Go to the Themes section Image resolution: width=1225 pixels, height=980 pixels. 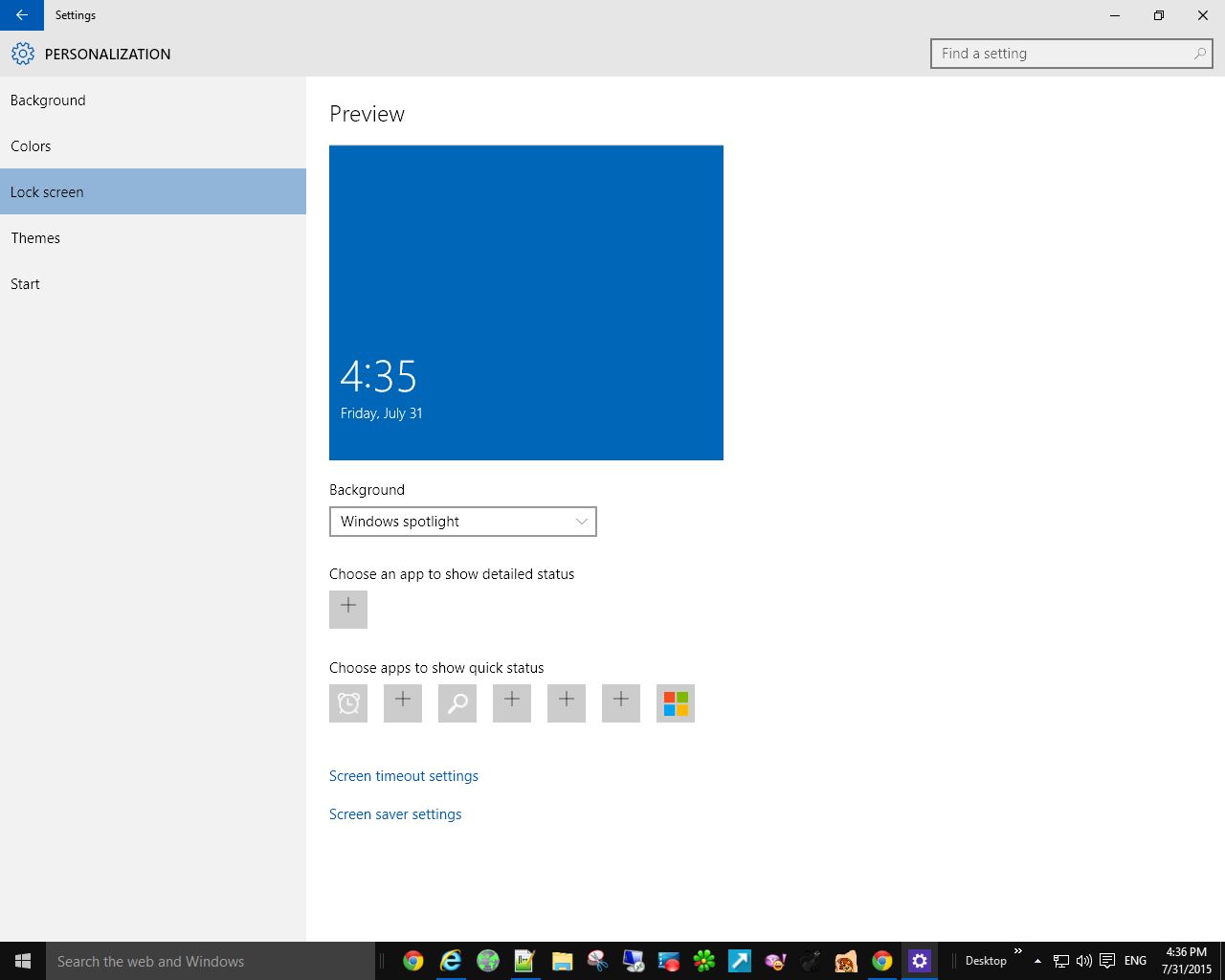[x=35, y=238]
